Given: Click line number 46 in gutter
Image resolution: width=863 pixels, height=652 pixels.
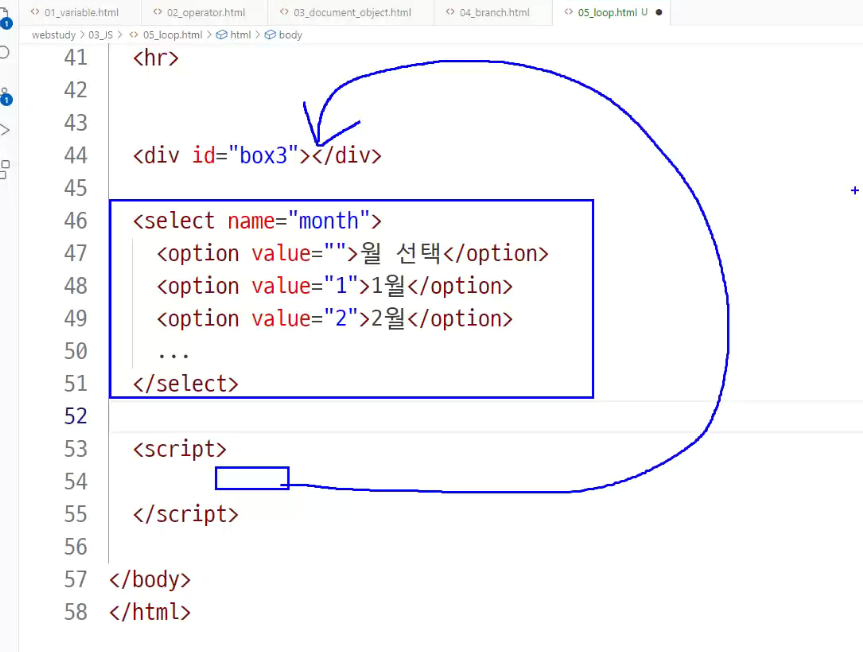Looking at the screenshot, I should [75, 221].
